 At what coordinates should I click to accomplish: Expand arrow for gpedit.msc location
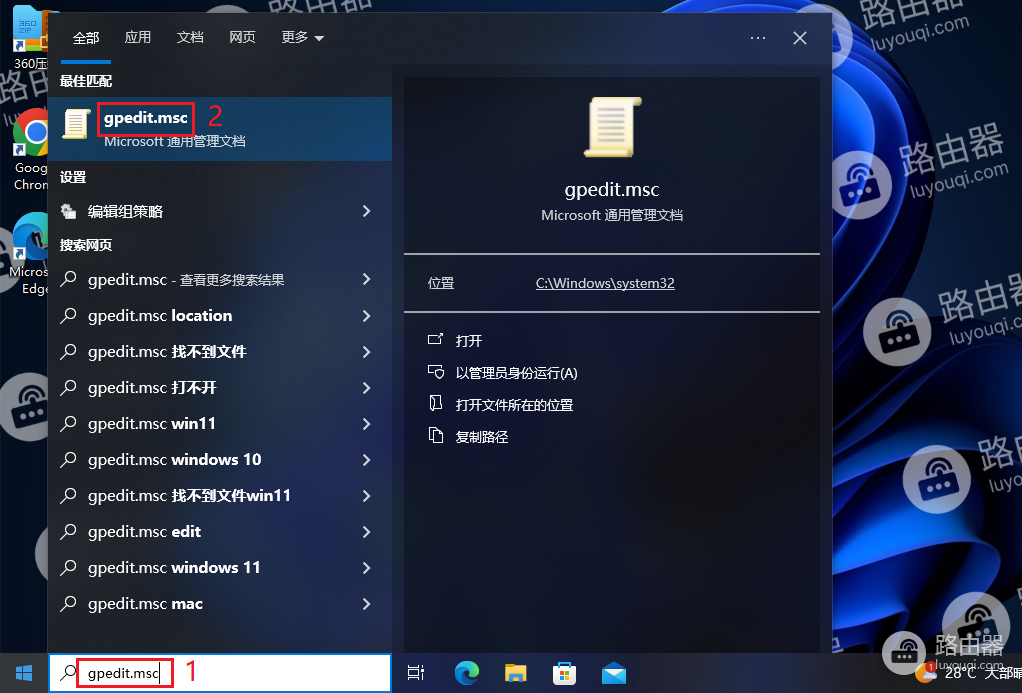tap(366, 316)
